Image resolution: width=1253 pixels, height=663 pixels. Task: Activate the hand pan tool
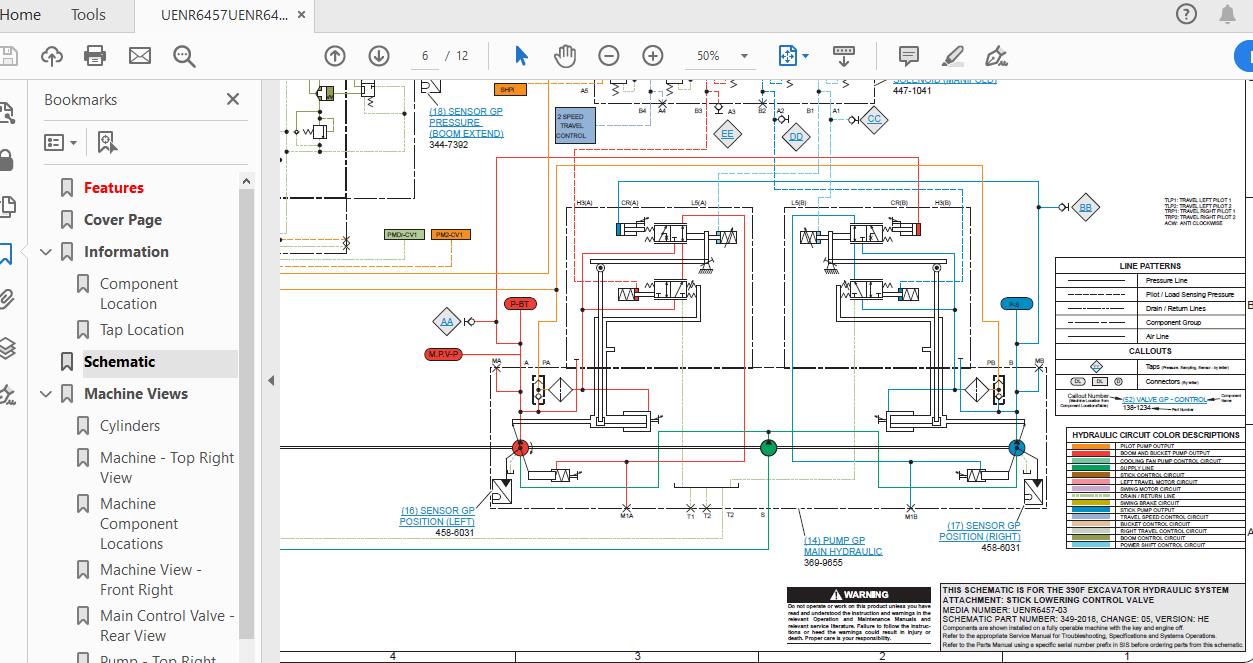coord(565,56)
